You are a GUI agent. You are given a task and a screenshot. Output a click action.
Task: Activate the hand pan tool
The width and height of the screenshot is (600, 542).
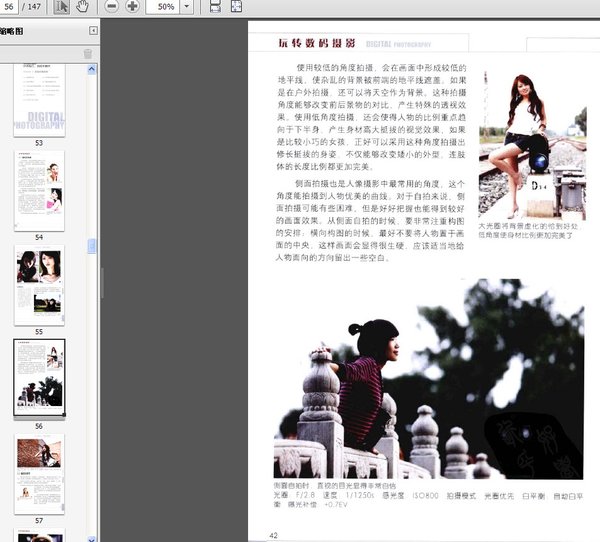coord(83,6)
